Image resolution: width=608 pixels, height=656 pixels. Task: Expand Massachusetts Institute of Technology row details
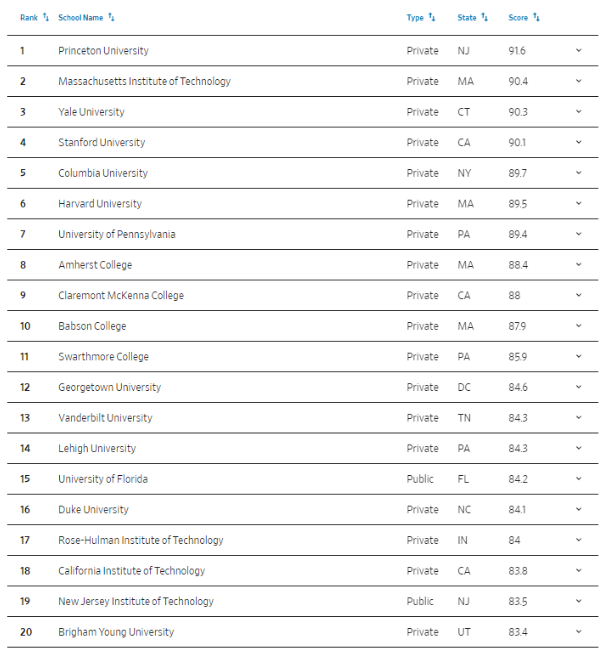578,81
